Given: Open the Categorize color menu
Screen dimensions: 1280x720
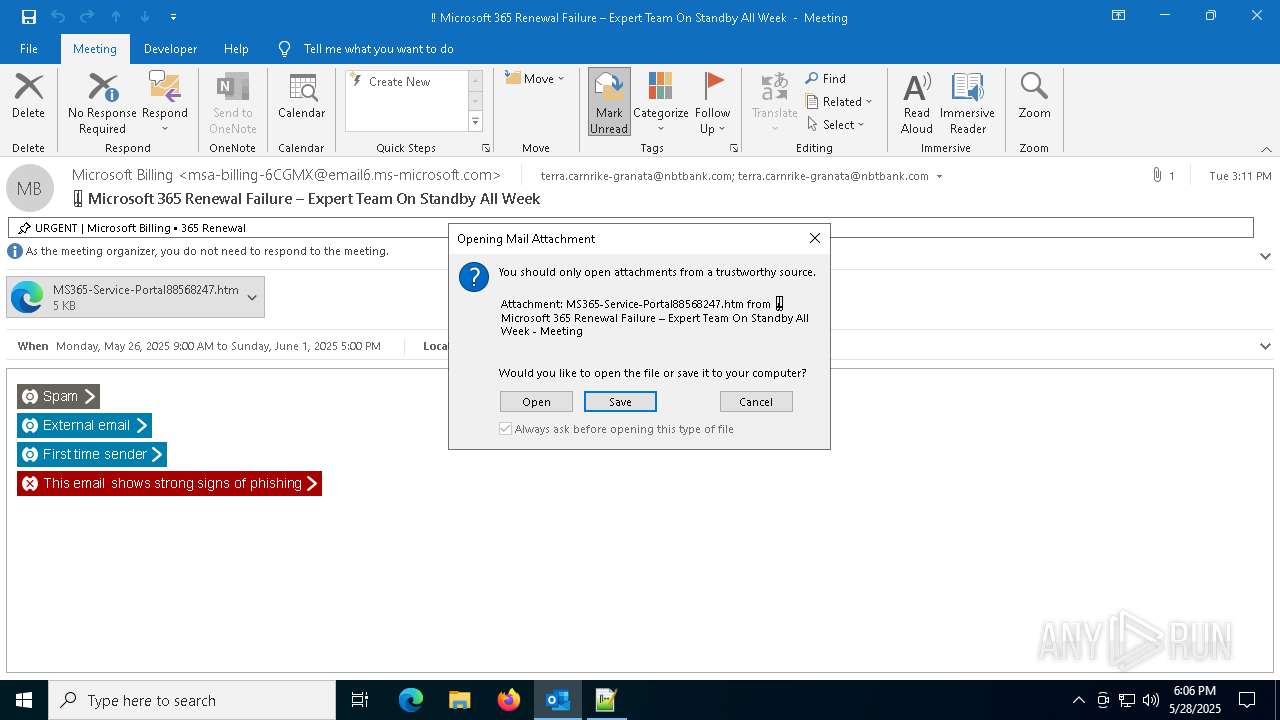Looking at the screenshot, I should click(660, 103).
